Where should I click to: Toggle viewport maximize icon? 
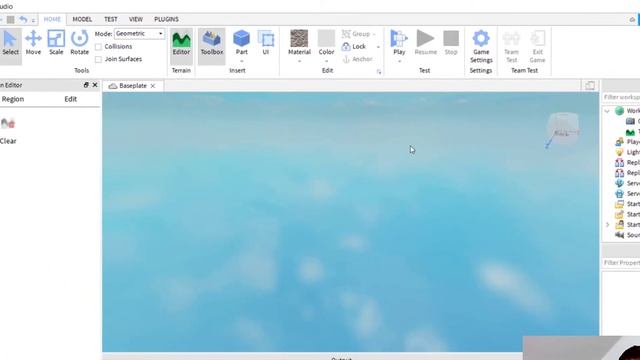click(x=590, y=85)
